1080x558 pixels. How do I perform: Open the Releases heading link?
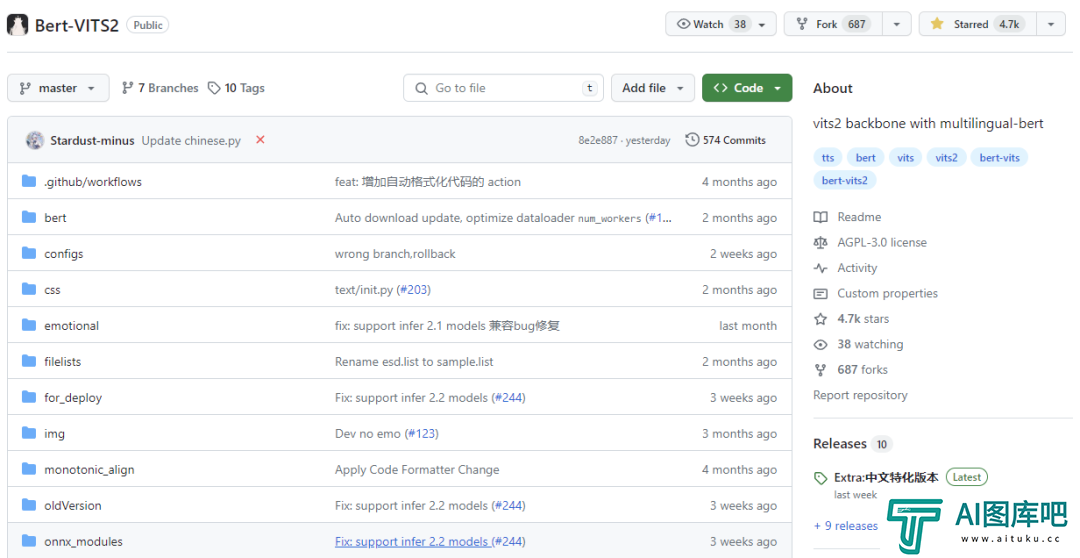tap(840, 444)
